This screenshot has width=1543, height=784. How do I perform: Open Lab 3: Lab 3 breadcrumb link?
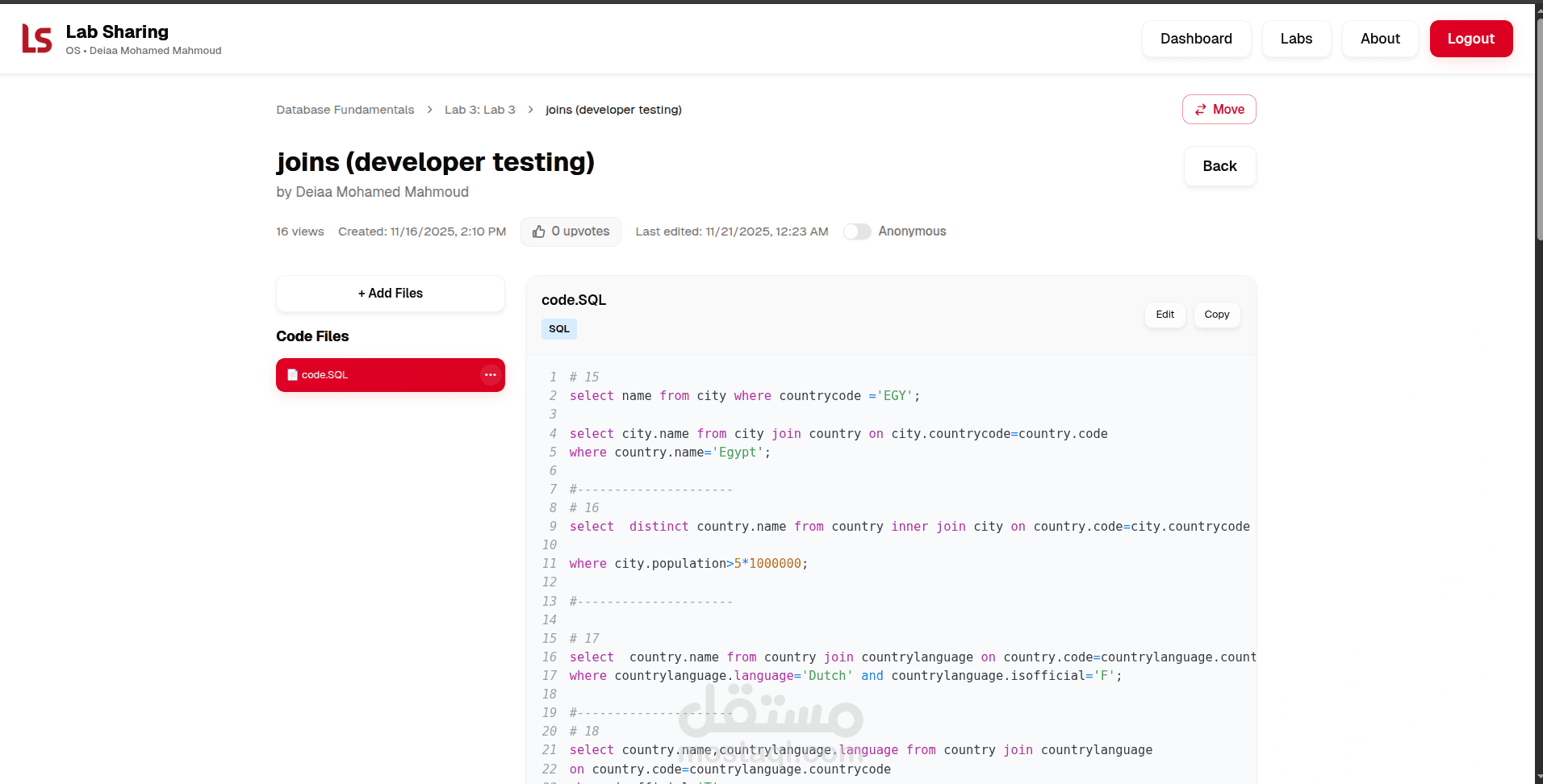coord(479,110)
